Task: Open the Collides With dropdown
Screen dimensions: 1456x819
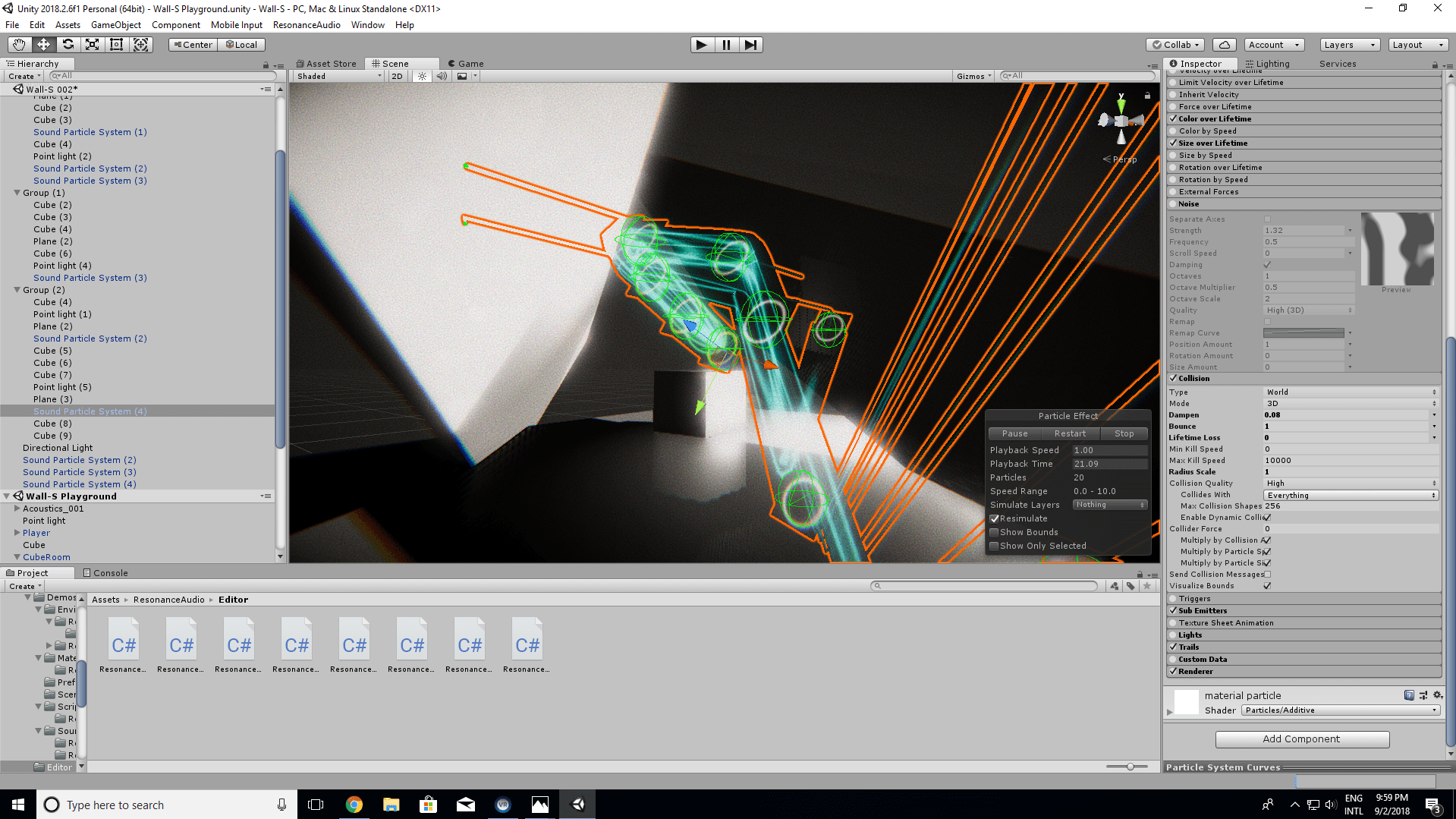Action: coord(1351,495)
